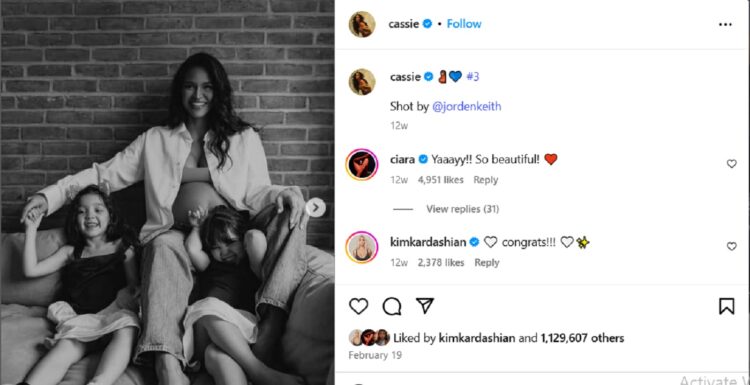The image size is (750, 385).
Task: Follow cassie's account
Action: click(x=464, y=24)
